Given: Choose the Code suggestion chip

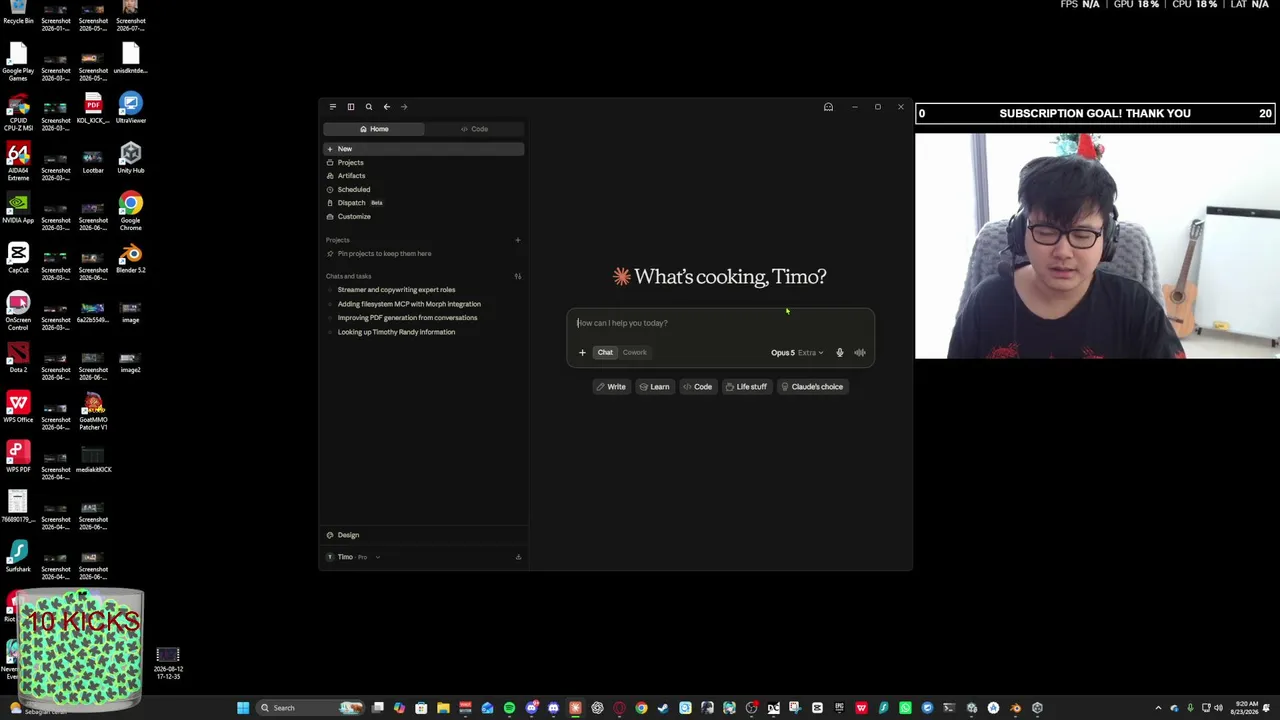Looking at the screenshot, I should [698, 387].
